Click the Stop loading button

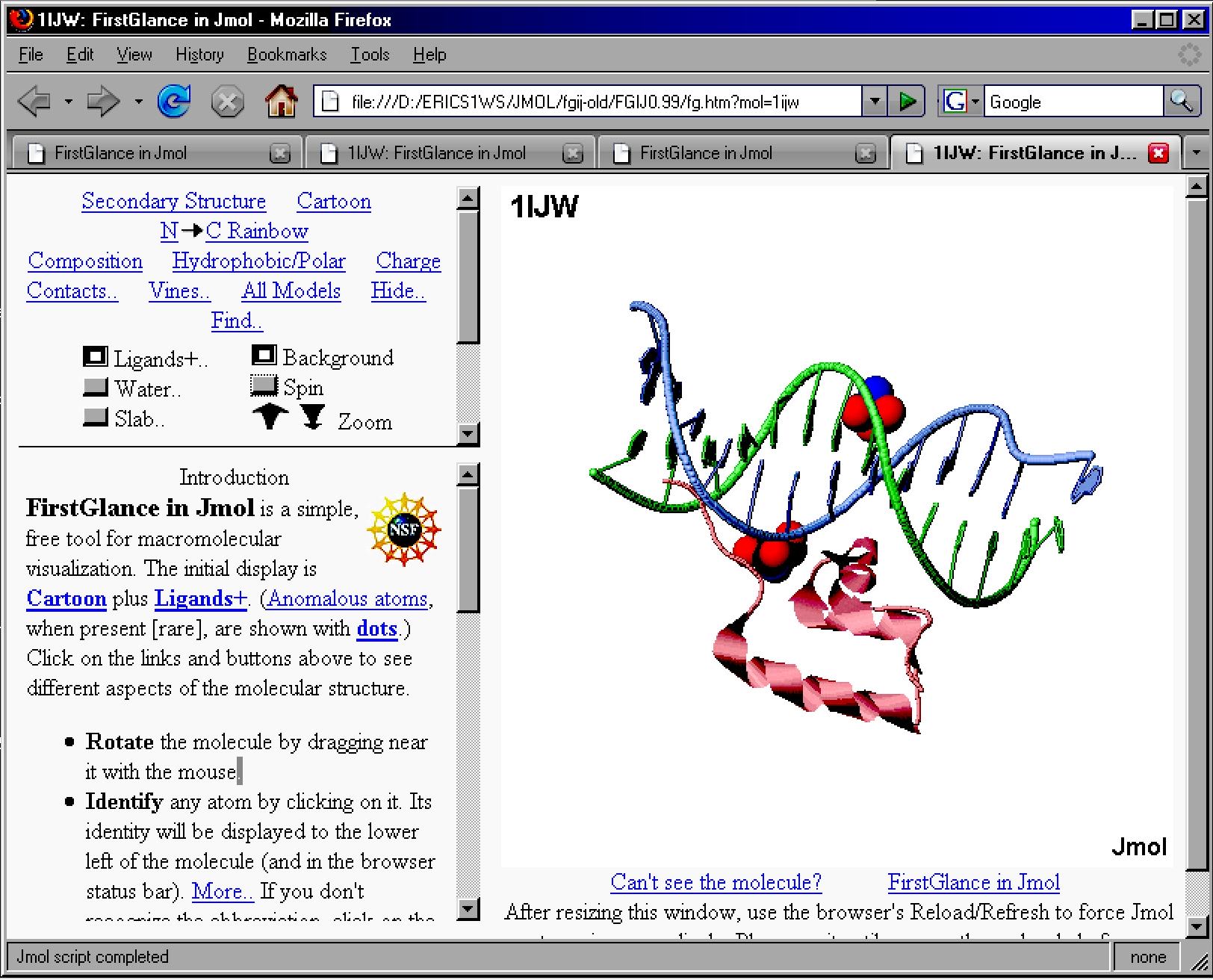tap(227, 102)
